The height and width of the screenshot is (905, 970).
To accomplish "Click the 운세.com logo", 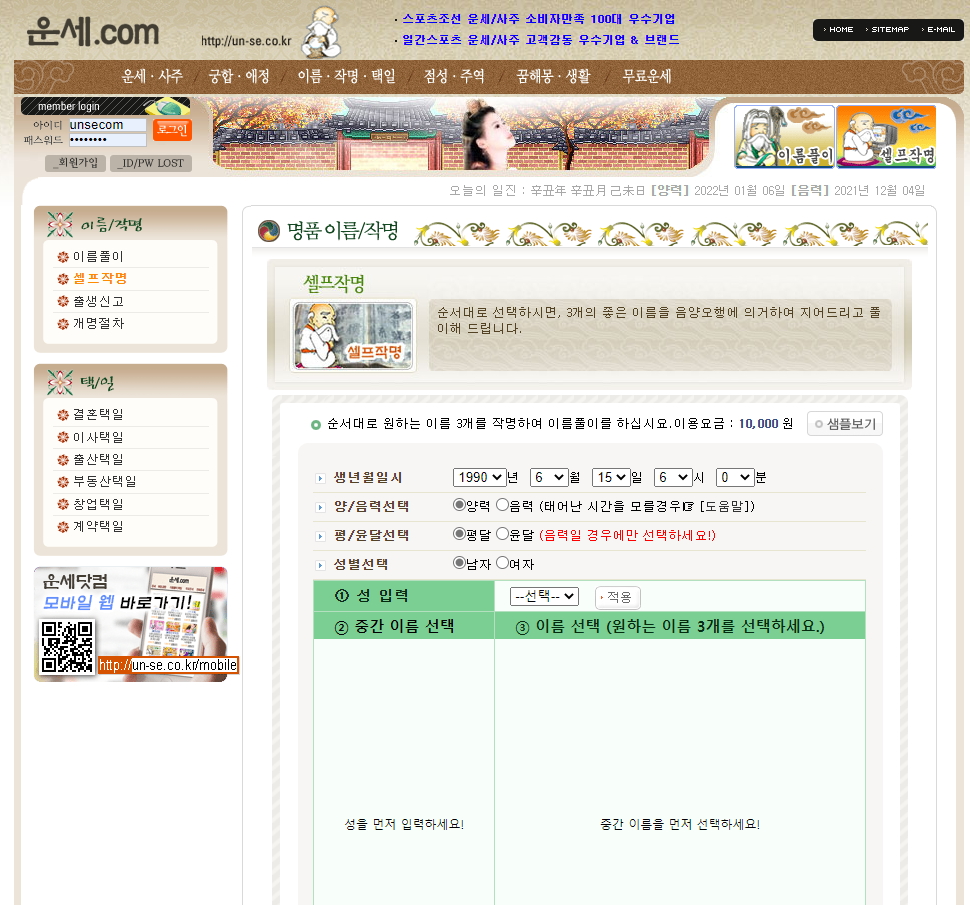I will click(92, 32).
